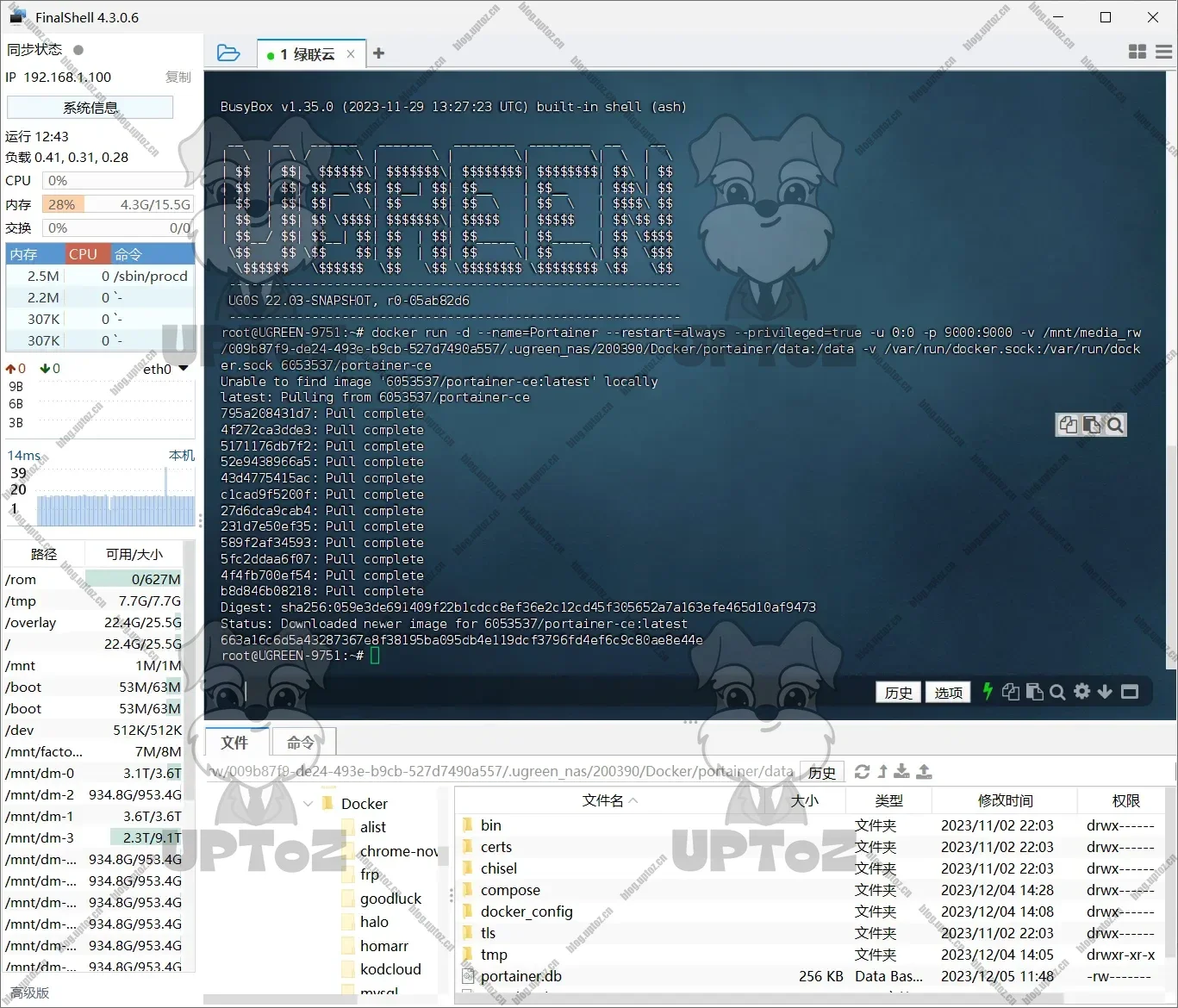This screenshot has height=1008, width=1178.
Task: Open the connection manager folder icon
Action: click(228, 53)
